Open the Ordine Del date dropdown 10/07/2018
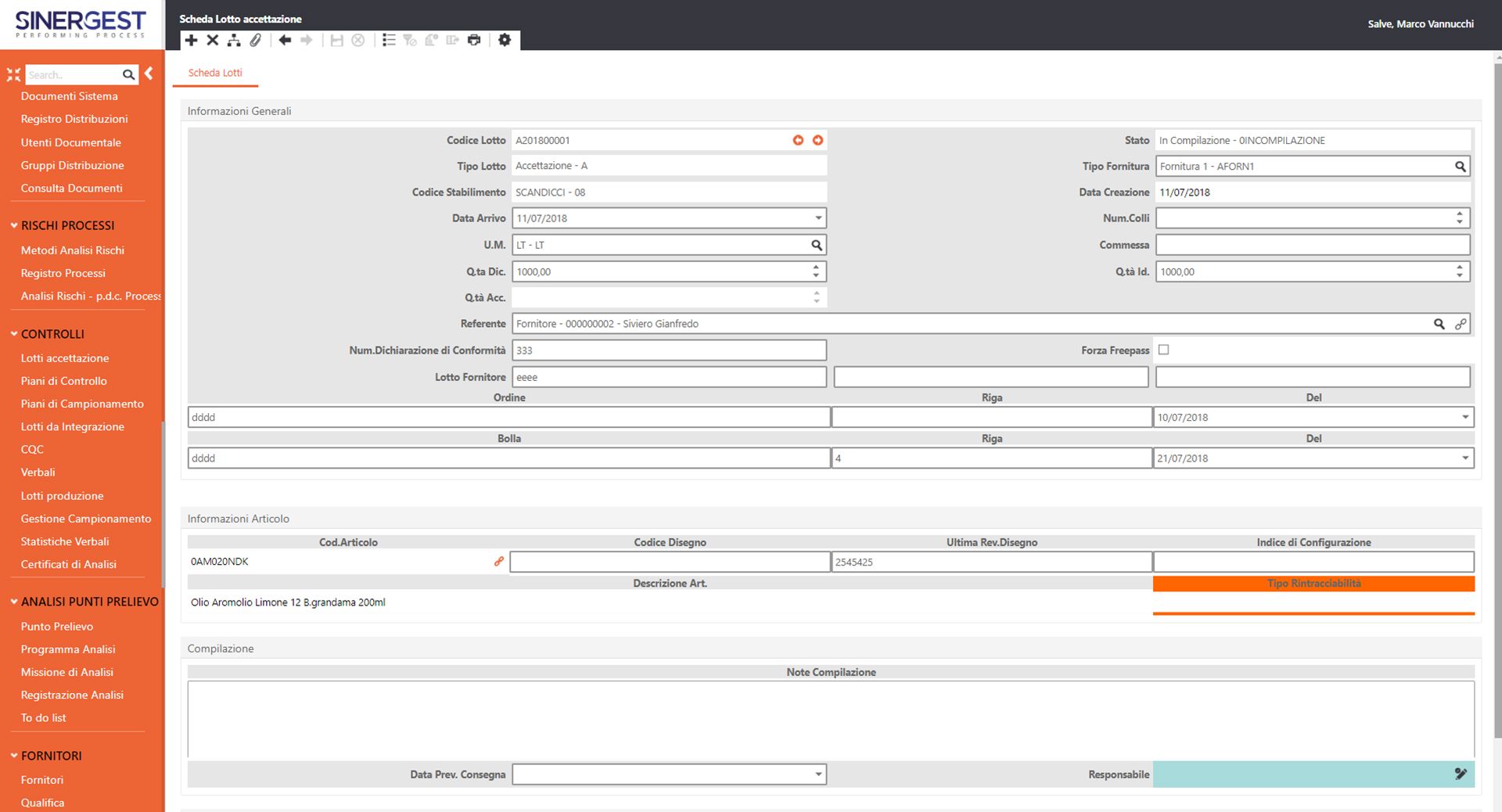The height and width of the screenshot is (812, 1502). 1465,417
